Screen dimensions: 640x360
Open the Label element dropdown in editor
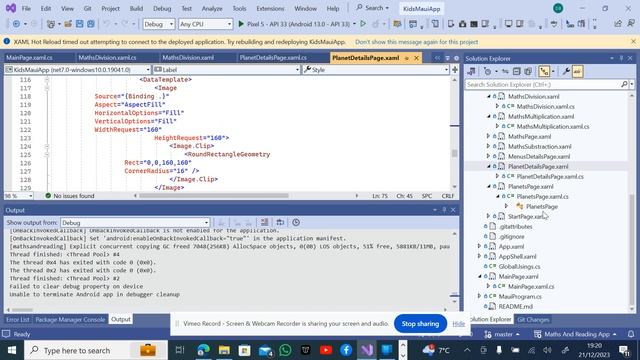pyautogui.click(x=226, y=70)
